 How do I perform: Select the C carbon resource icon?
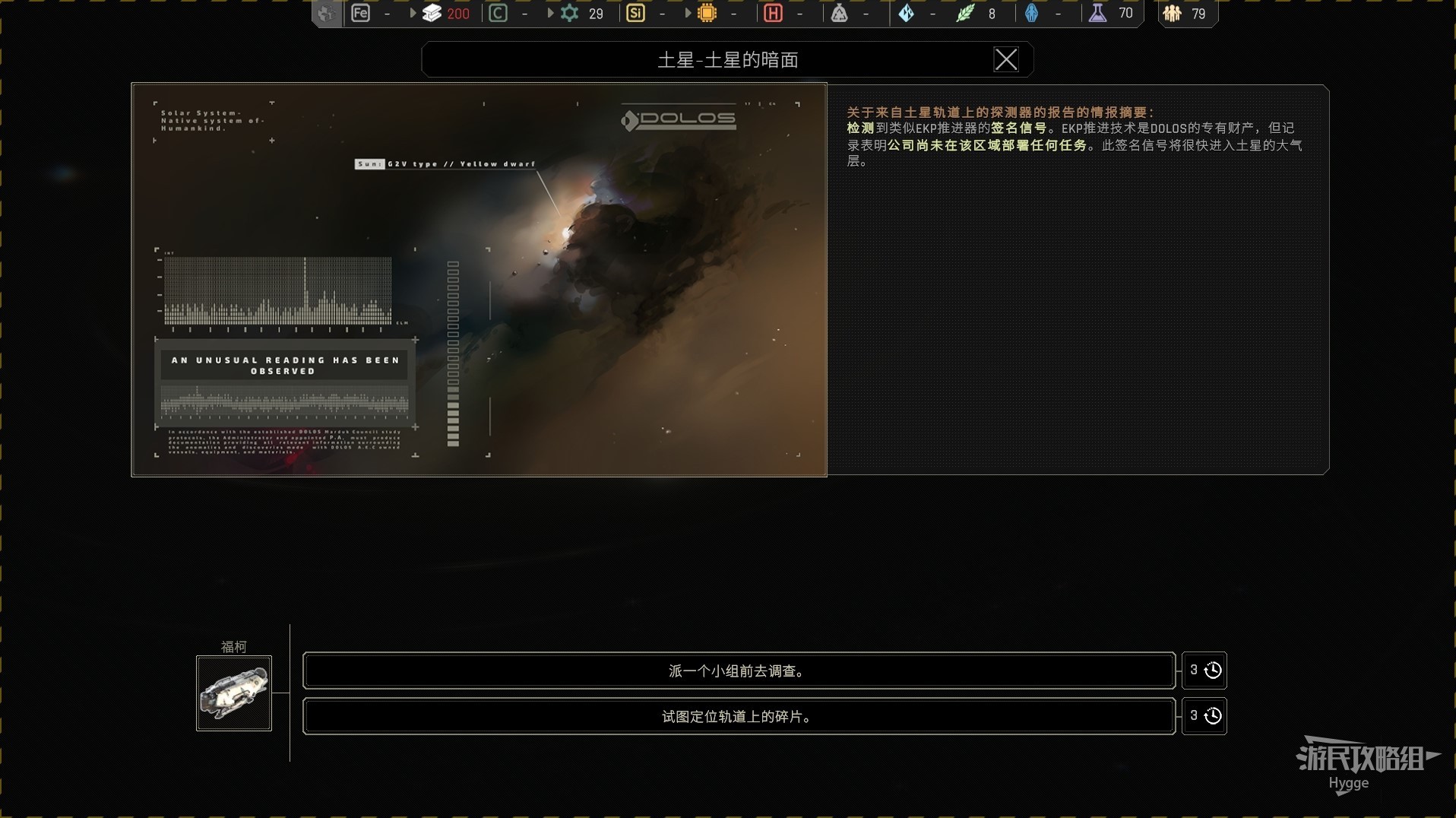[x=498, y=13]
